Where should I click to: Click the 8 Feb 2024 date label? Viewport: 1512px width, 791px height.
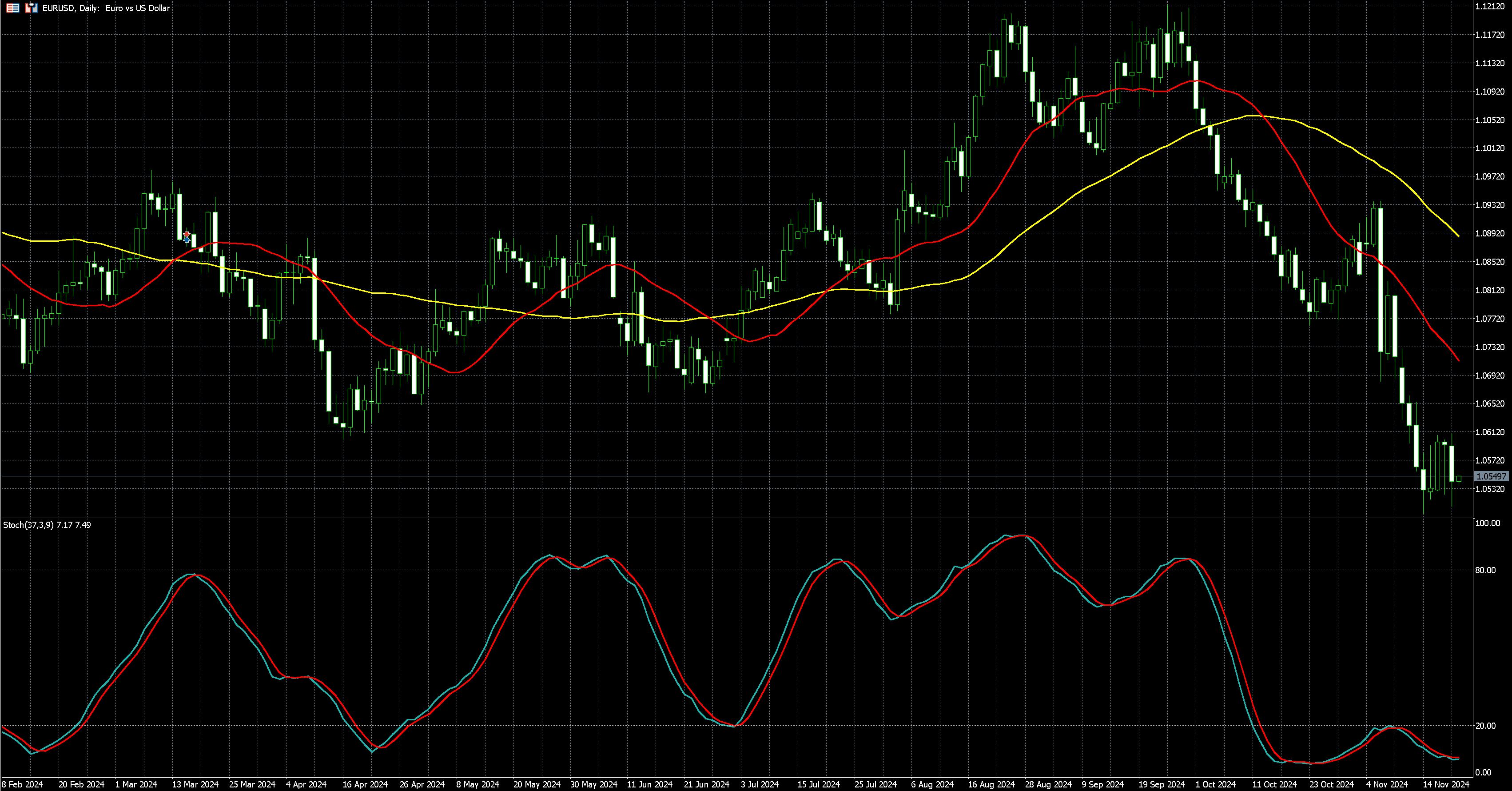pyautogui.click(x=22, y=784)
